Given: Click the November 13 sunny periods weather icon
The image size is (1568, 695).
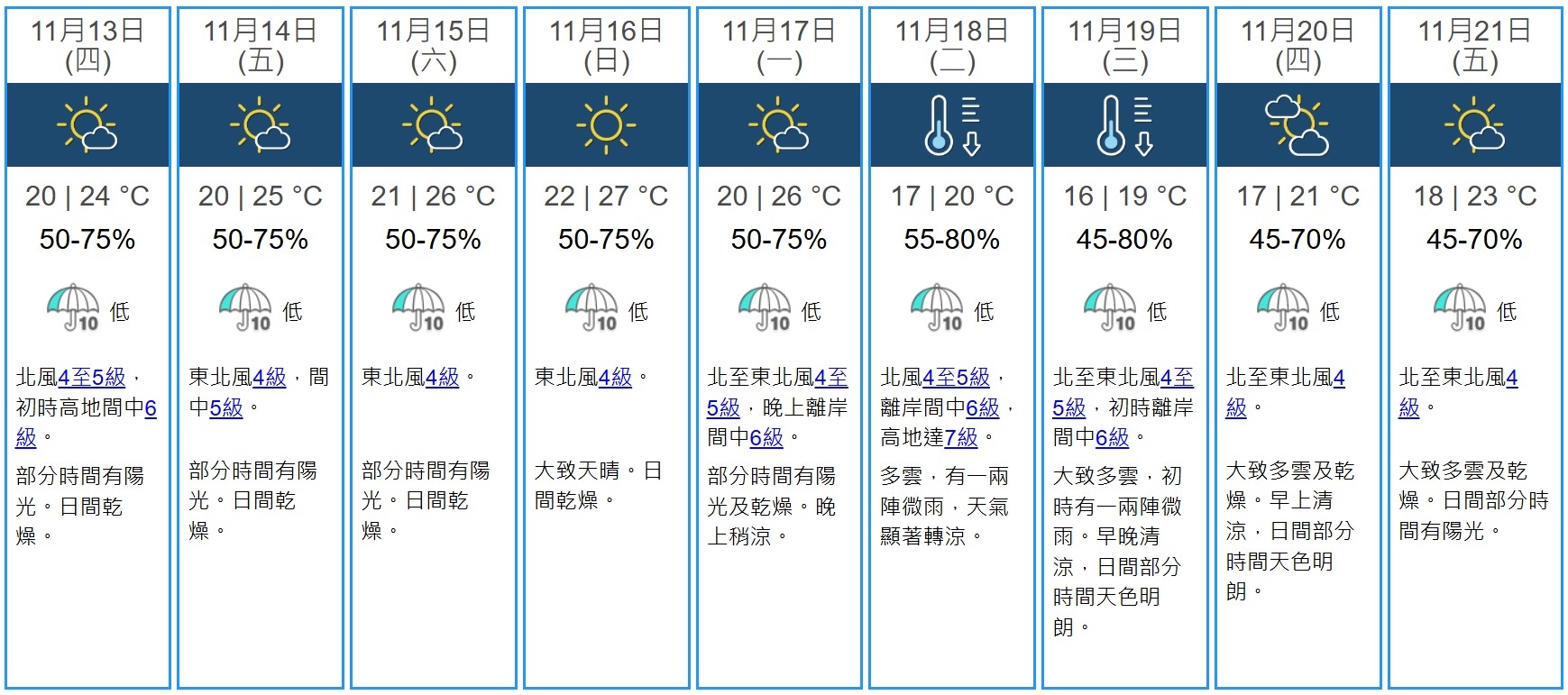Looking at the screenshot, I should click(87, 125).
